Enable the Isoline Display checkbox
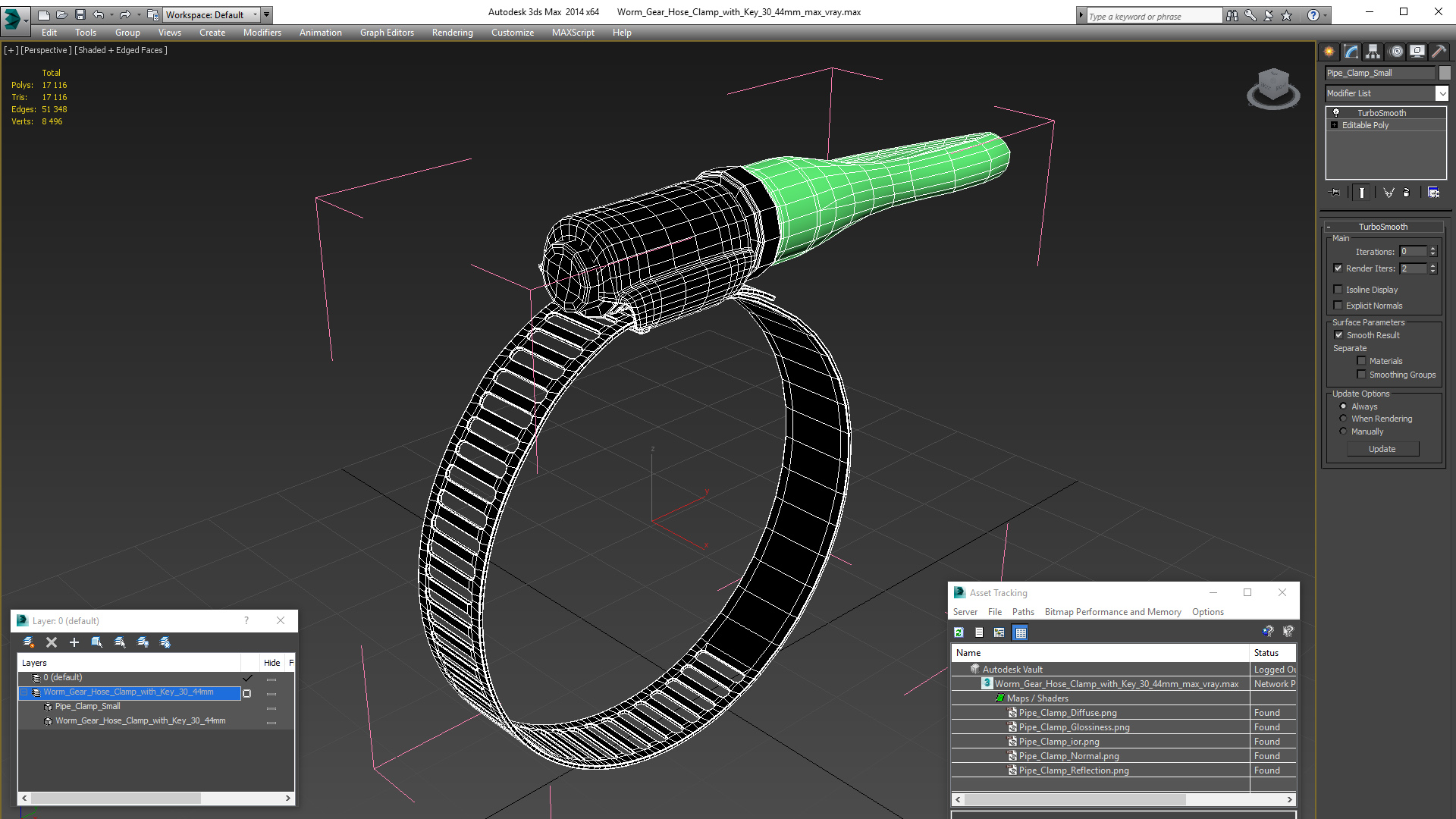 coord(1338,289)
